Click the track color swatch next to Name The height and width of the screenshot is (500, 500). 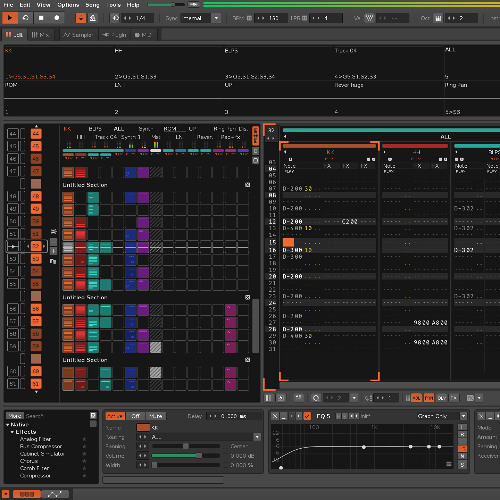click(x=143, y=427)
